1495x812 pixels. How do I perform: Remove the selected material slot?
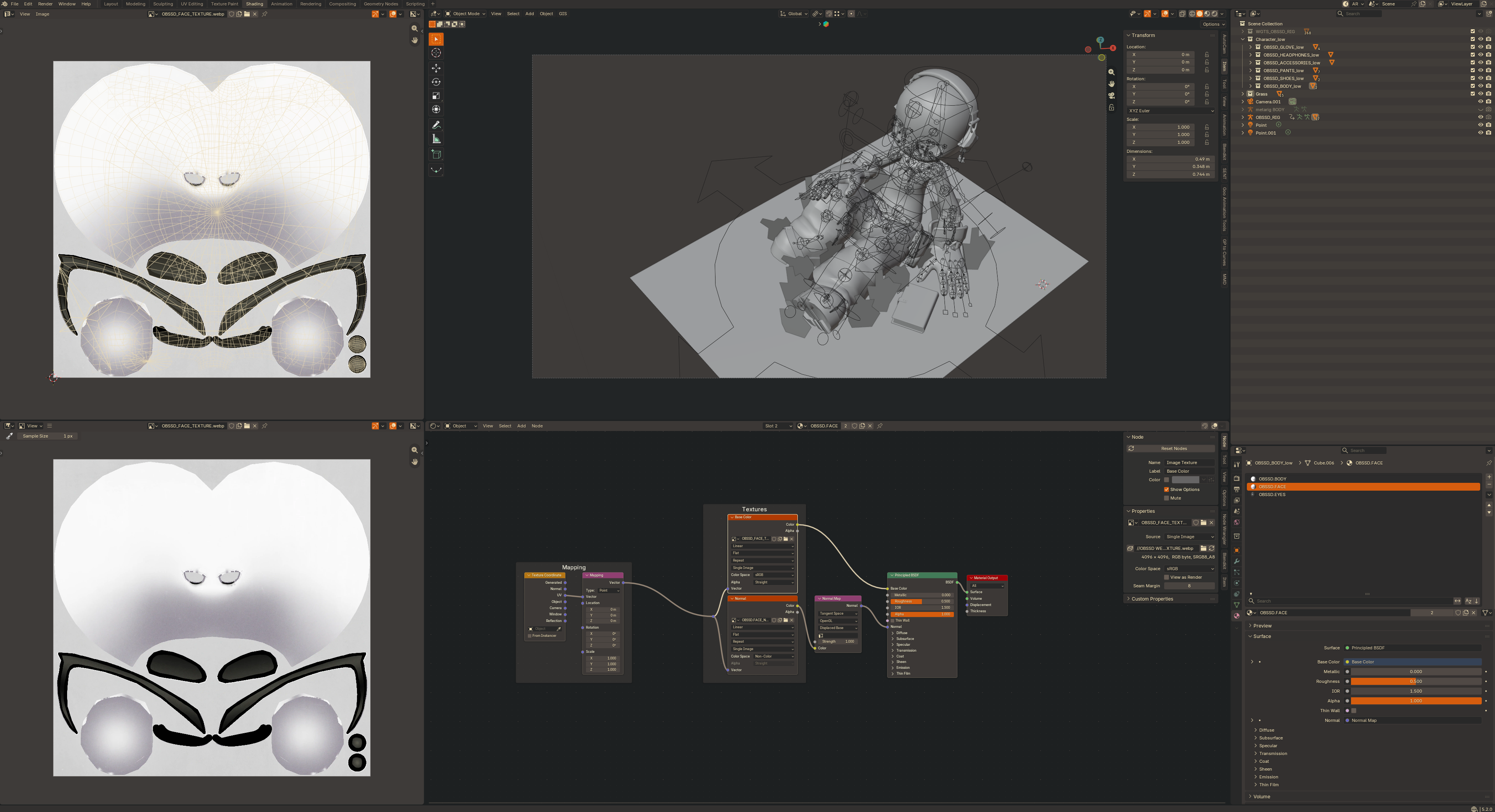[1489, 485]
